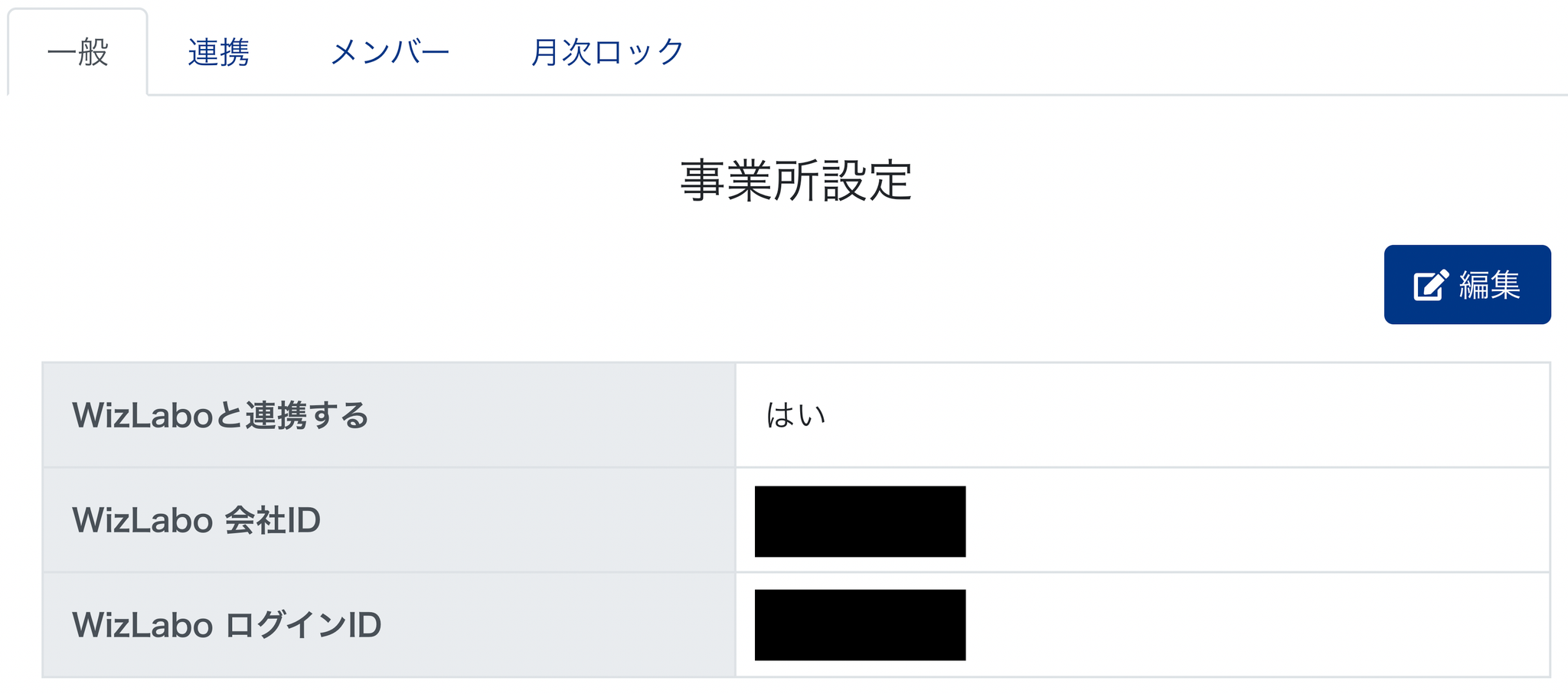The image size is (1568, 694).
Task: Select the はい value text
Action: tap(795, 415)
